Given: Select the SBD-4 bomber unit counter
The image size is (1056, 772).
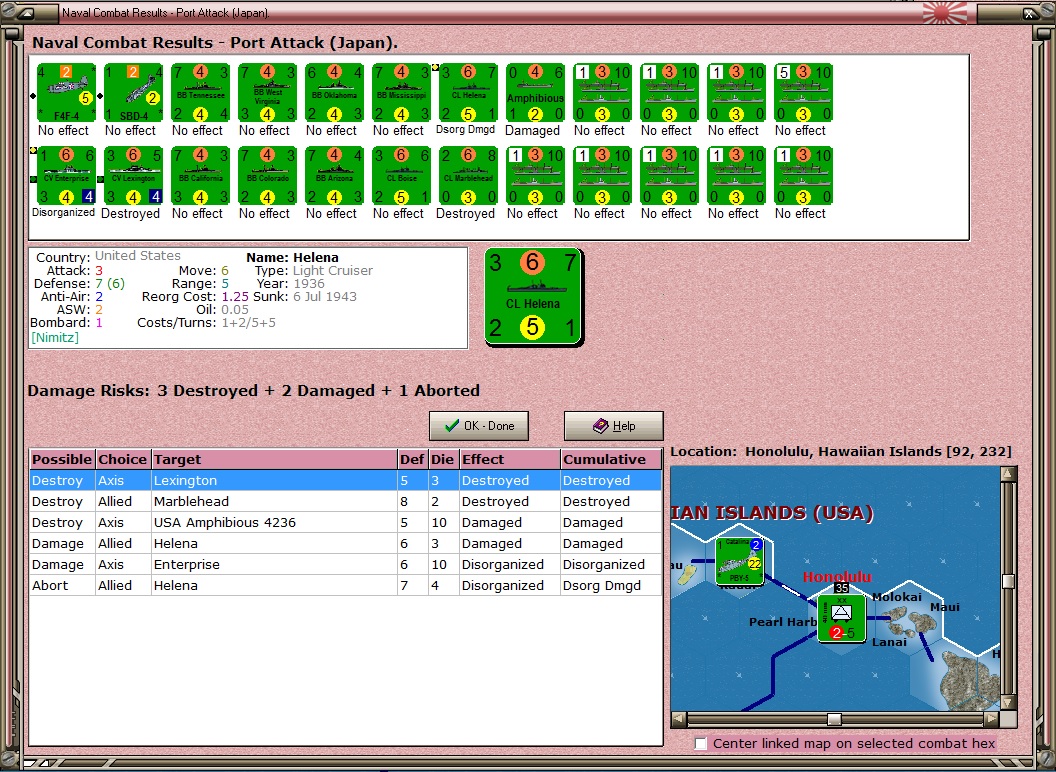Looking at the screenshot, I should (x=133, y=93).
